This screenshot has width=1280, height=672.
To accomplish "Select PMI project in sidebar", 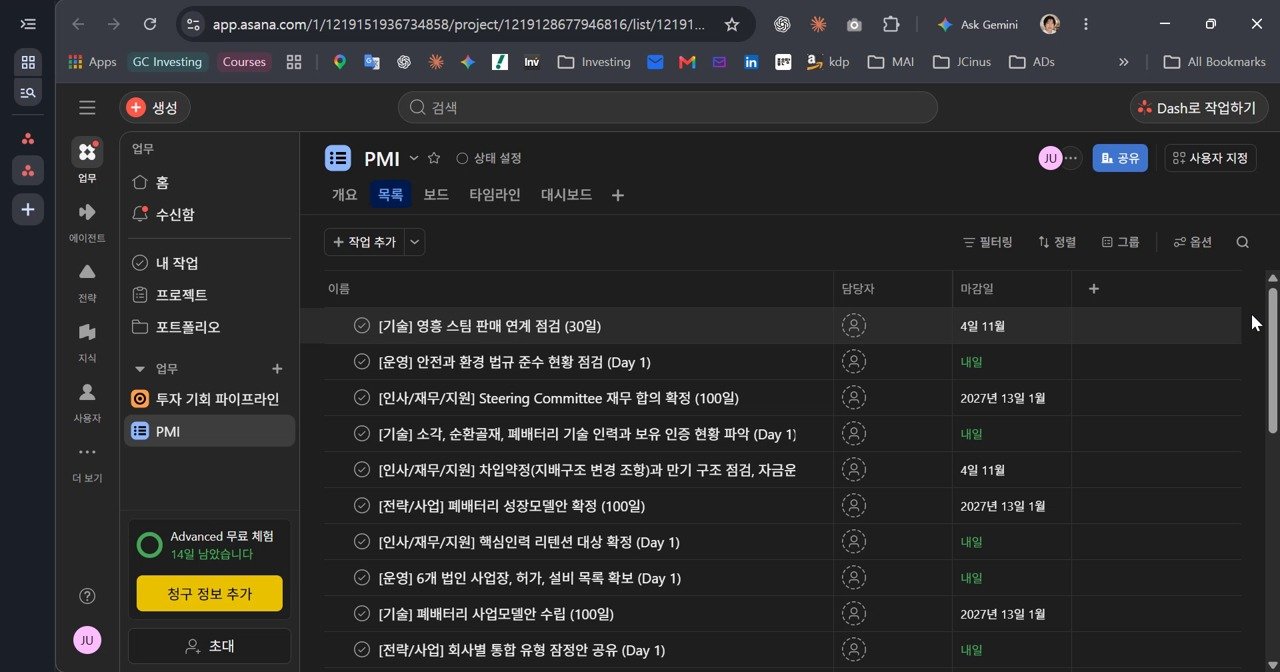I will [x=210, y=431].
